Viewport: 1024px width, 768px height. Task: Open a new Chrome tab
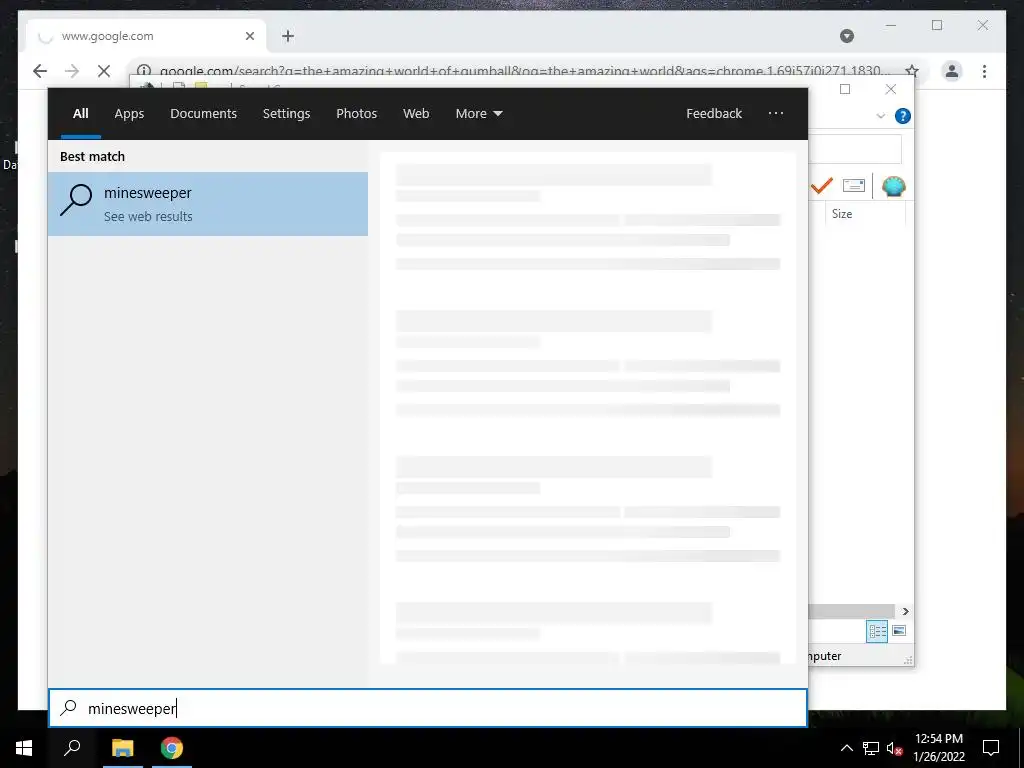pos(288,36)
